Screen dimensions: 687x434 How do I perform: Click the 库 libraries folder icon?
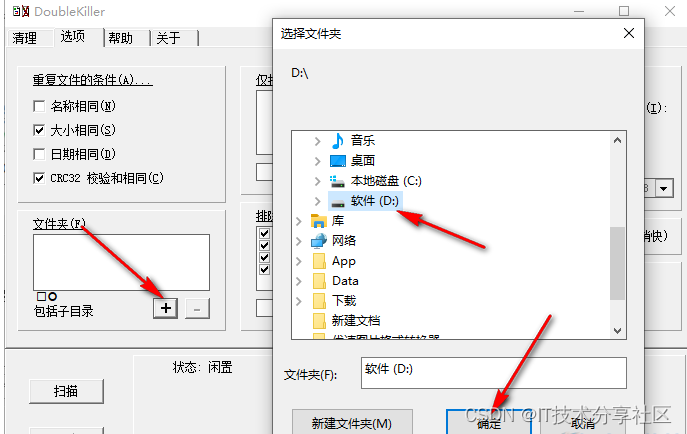[319, 221]
